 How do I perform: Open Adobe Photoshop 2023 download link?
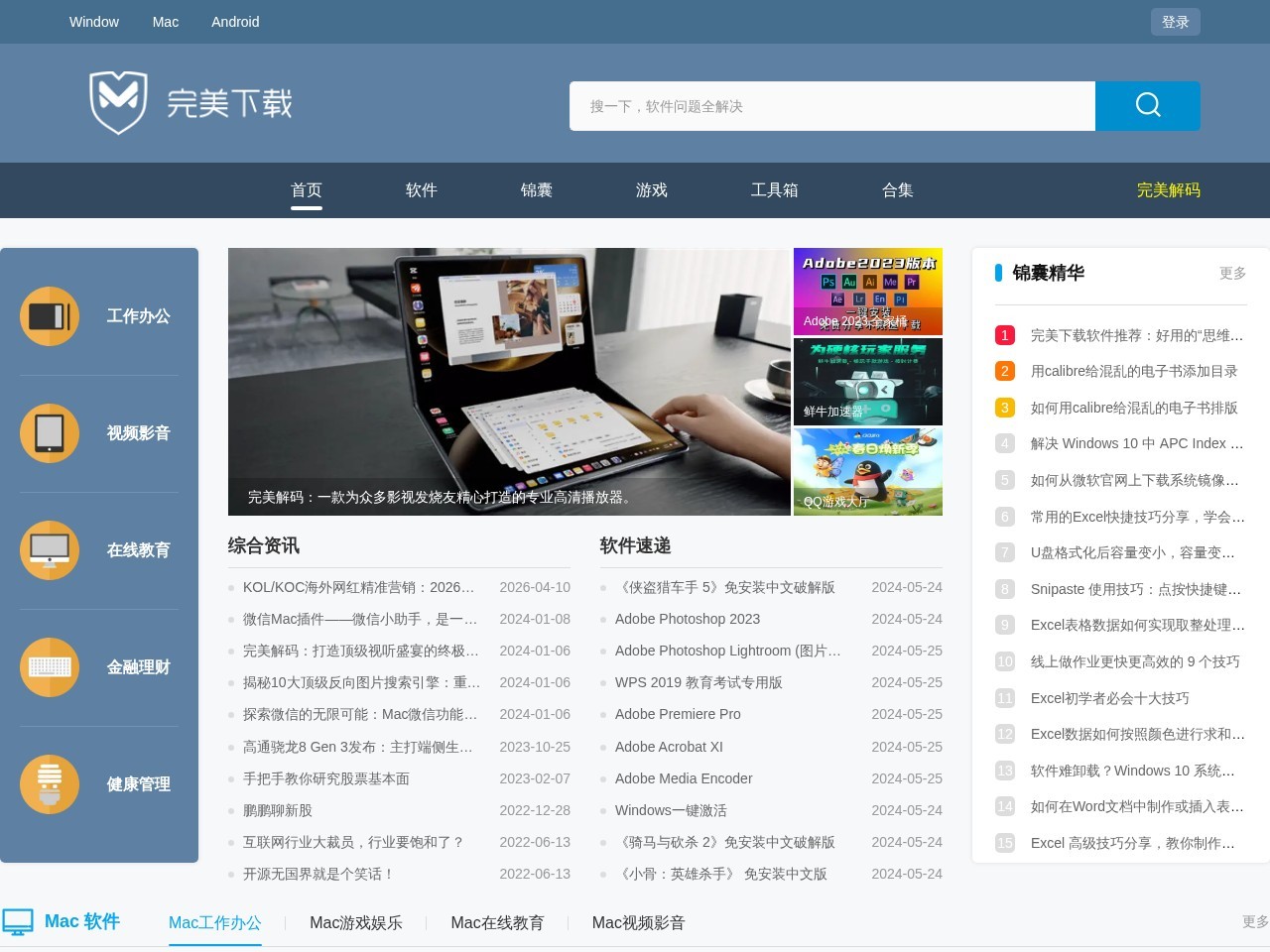pyautogui.click(x=688, y=619)
